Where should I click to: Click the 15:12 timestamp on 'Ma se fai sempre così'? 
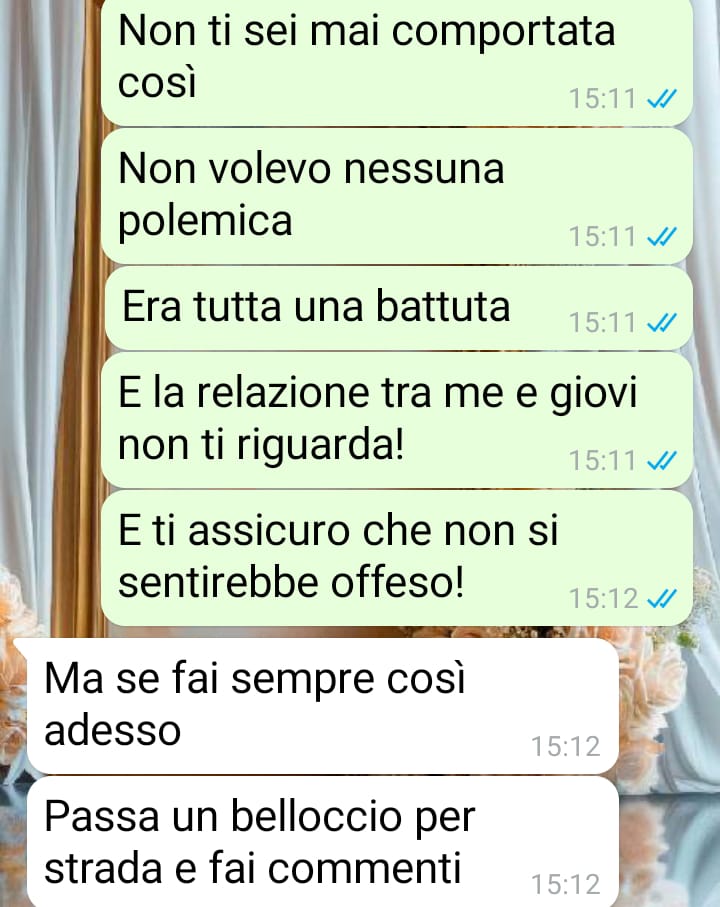pos(566,747)
